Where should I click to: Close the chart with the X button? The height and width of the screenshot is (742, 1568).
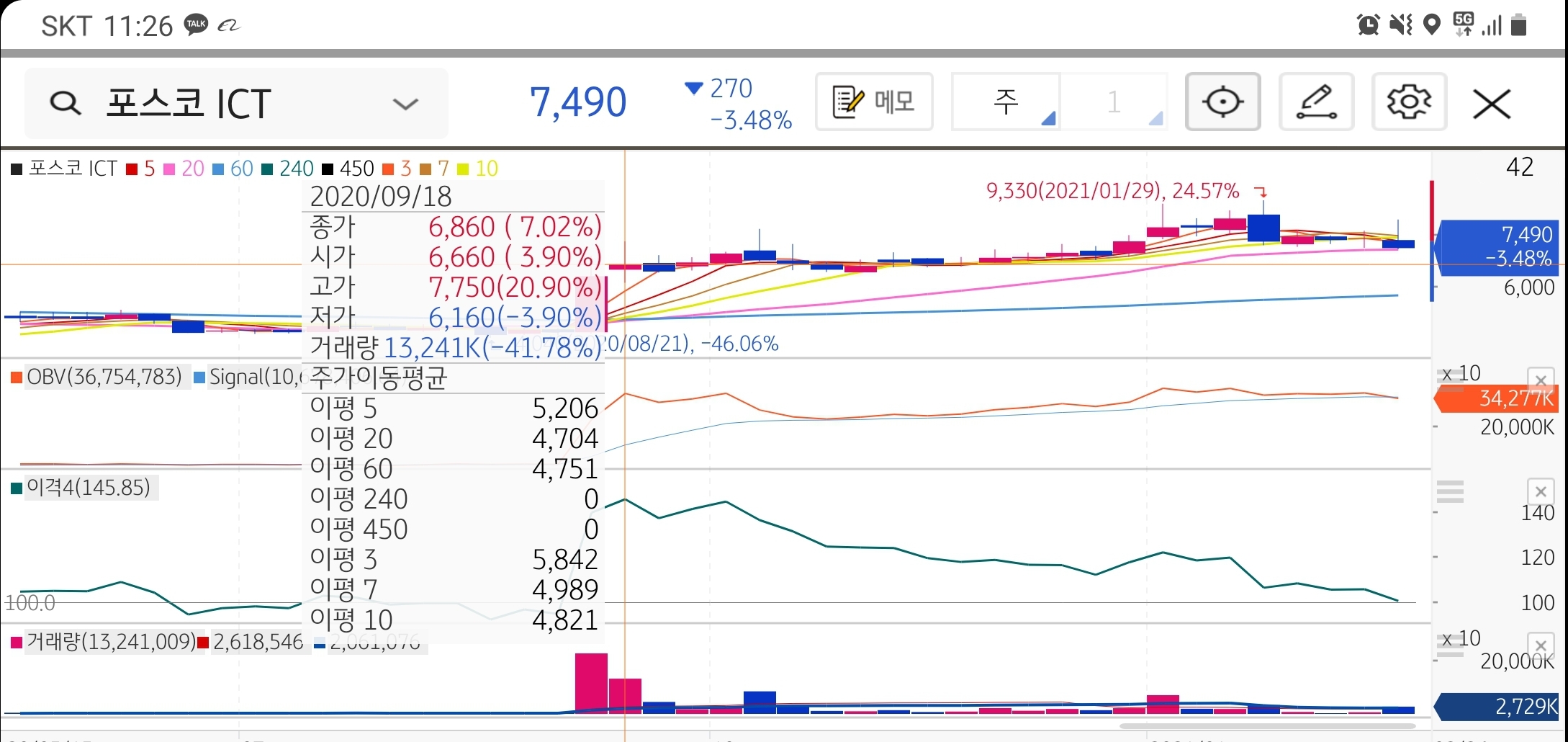1492,104
